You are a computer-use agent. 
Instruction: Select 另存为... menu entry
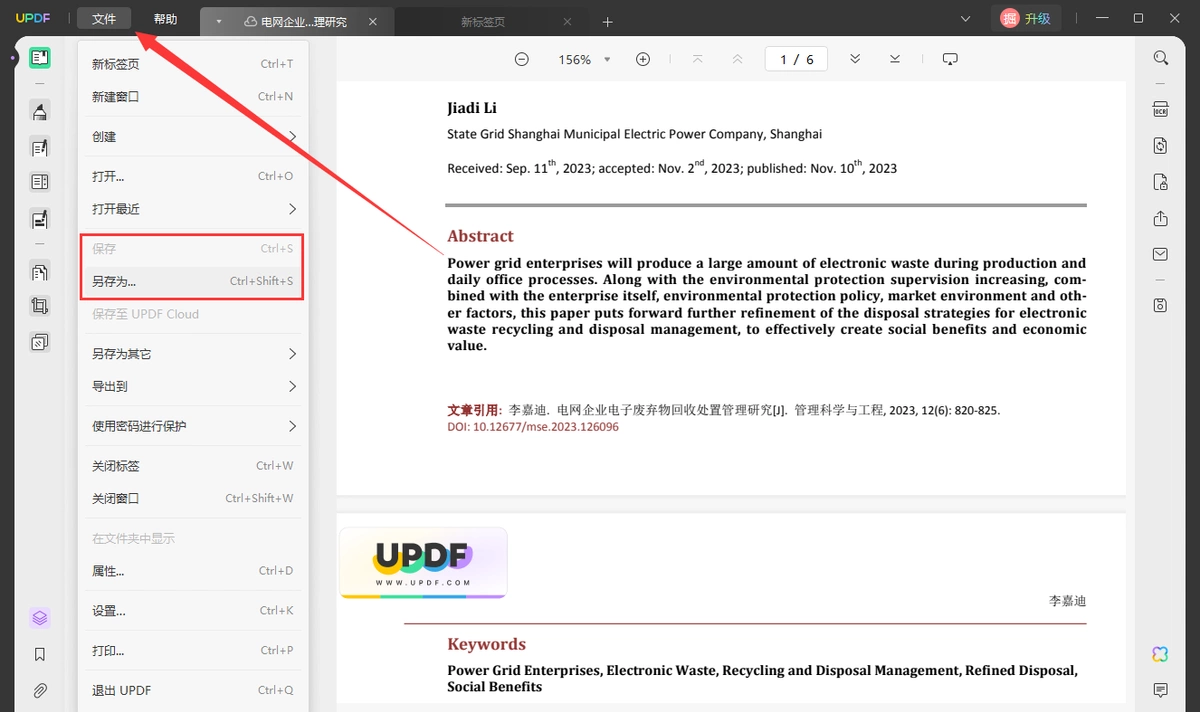193,281
